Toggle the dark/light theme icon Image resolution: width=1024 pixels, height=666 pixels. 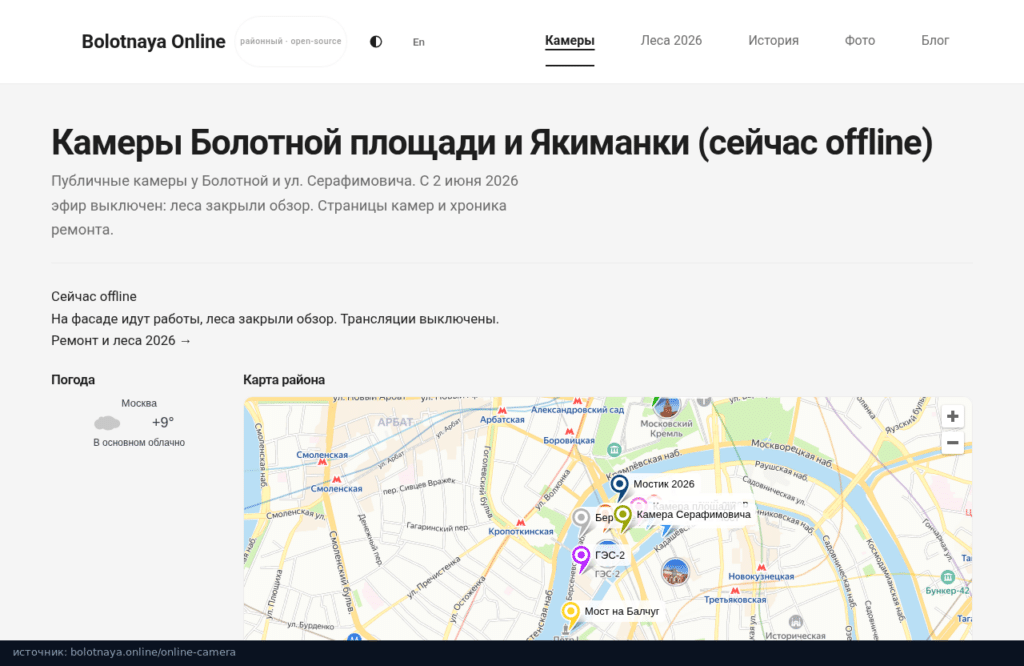376,42
